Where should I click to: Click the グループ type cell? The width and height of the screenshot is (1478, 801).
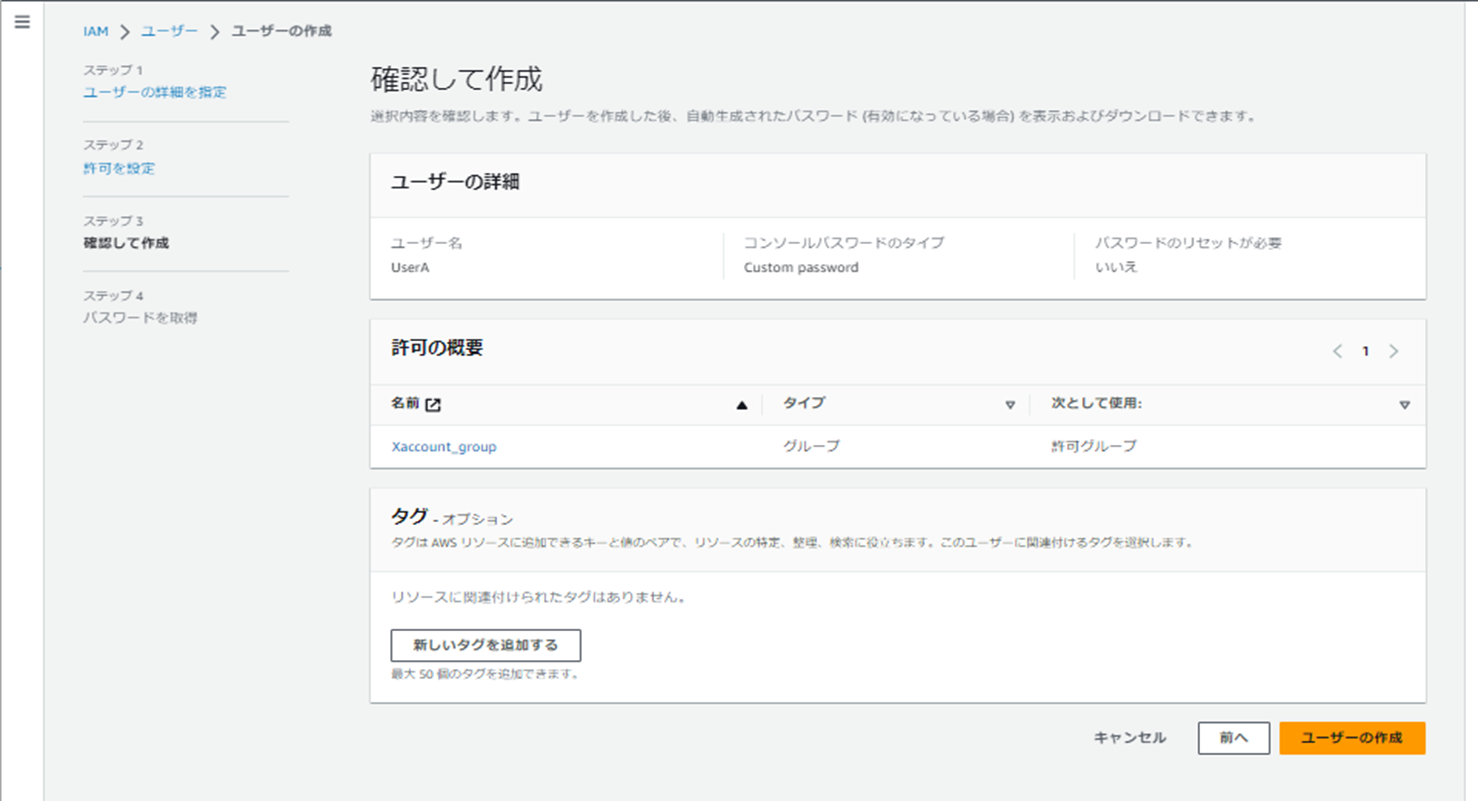(811, 446)
